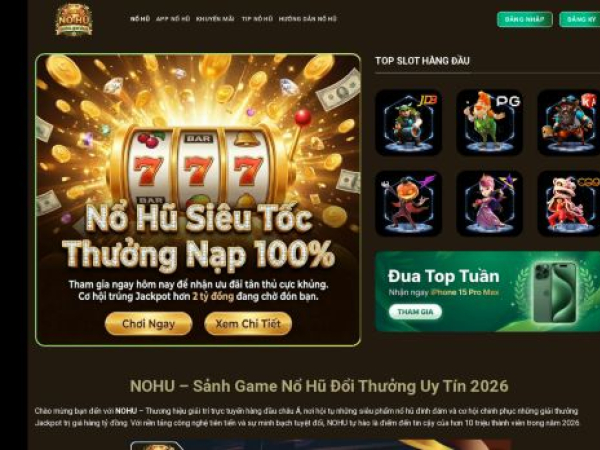
Task: Open the Hướng Dẫn Nổ Hũ menu item
Action: tap(308, 19)
